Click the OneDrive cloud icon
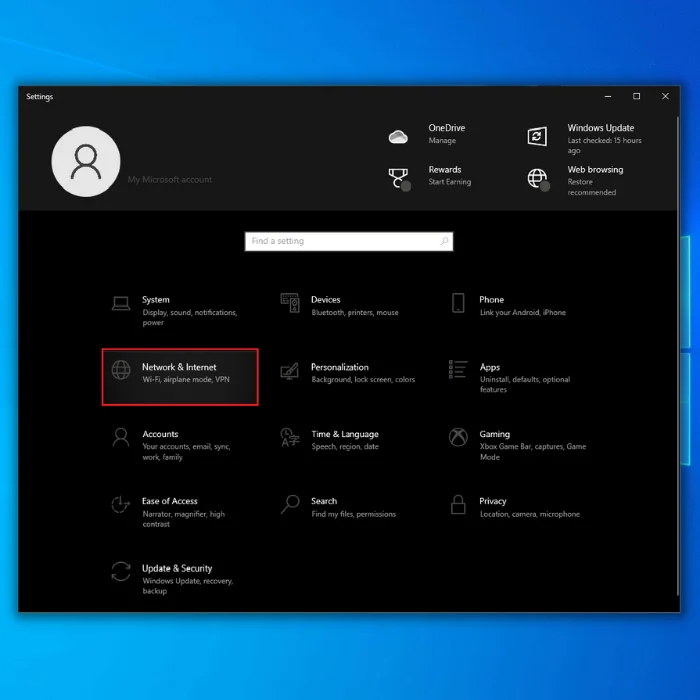This screenshot has width=700, height=700. click(x=398, y=137)
